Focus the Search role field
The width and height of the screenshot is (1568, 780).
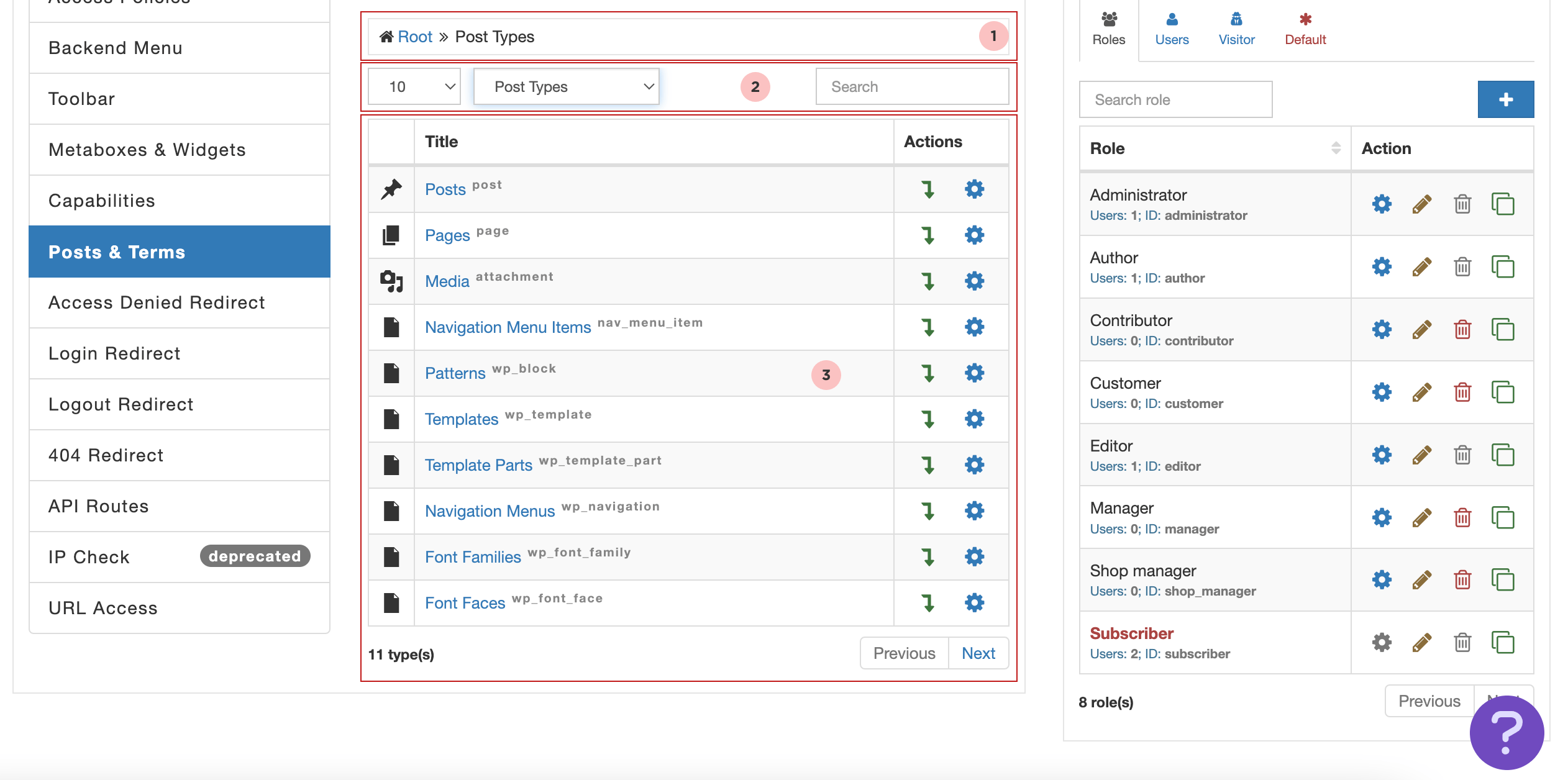[x=1175, y=99]
